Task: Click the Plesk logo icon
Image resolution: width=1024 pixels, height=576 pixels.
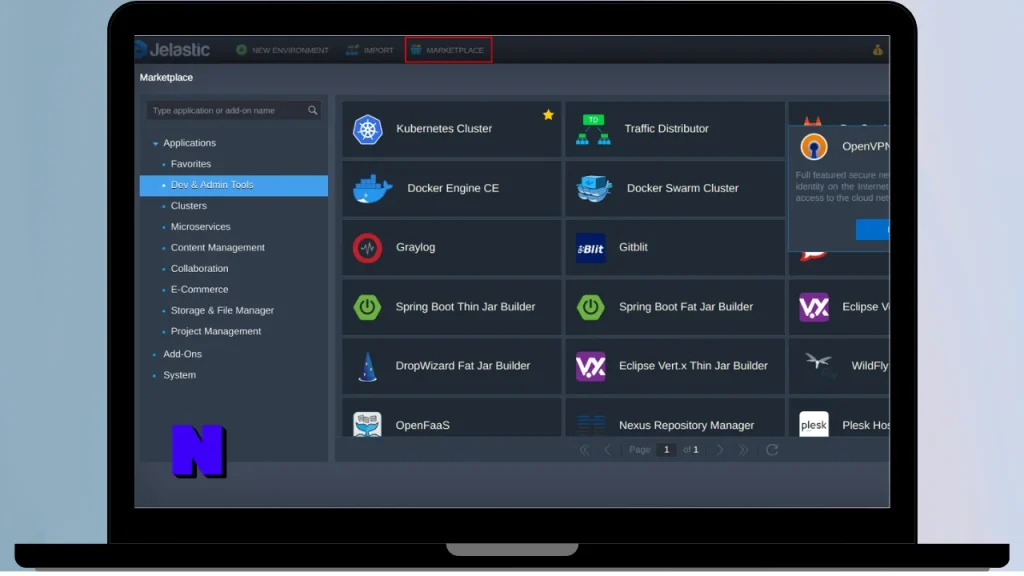Action: coord(814,424)
